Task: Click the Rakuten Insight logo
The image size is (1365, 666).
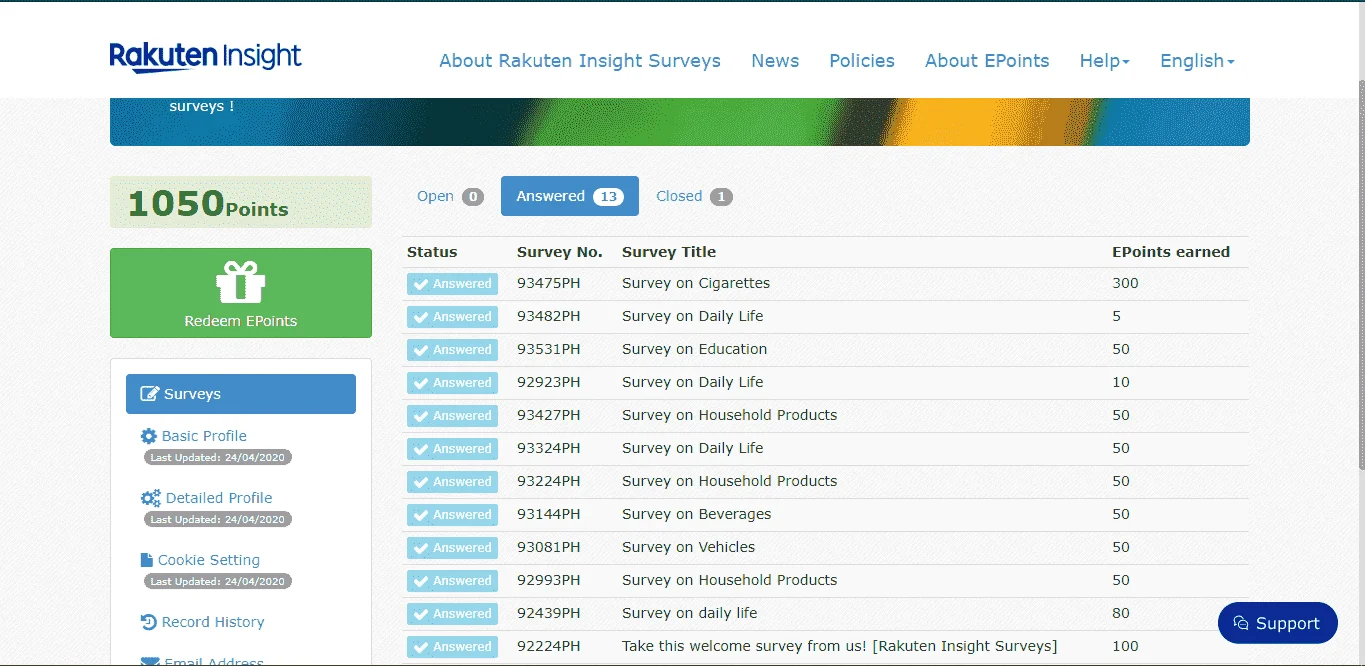Action: [x=205, y=57]
